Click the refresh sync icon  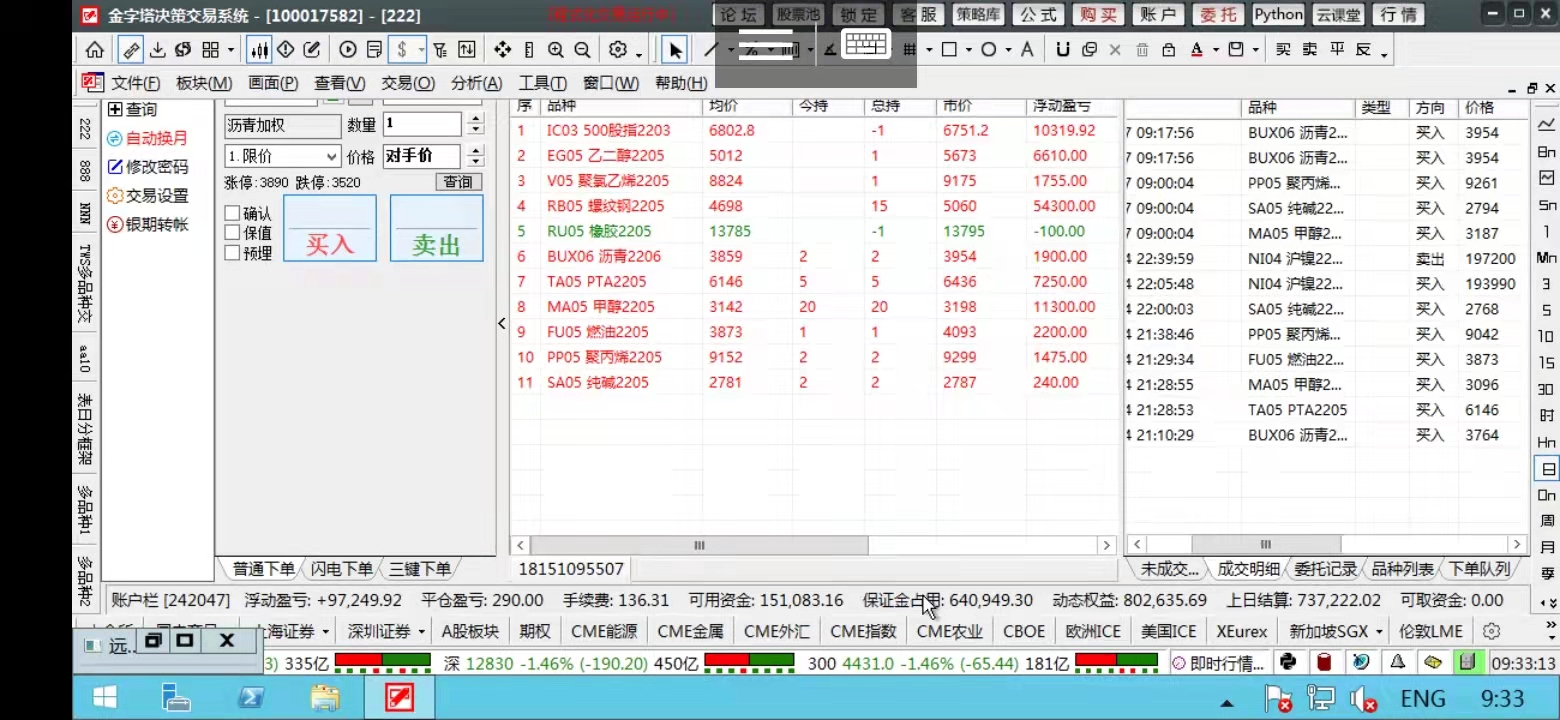click(x=183, y=50)
